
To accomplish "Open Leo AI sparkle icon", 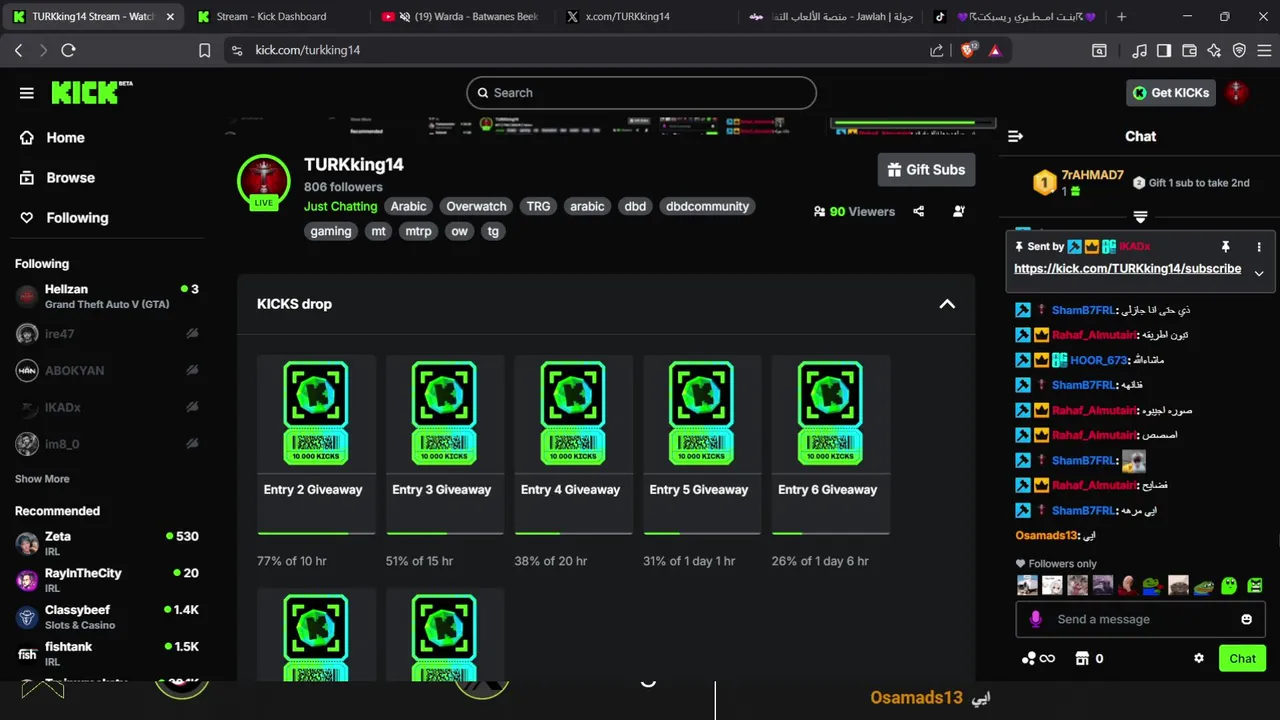I will 1214,50.
